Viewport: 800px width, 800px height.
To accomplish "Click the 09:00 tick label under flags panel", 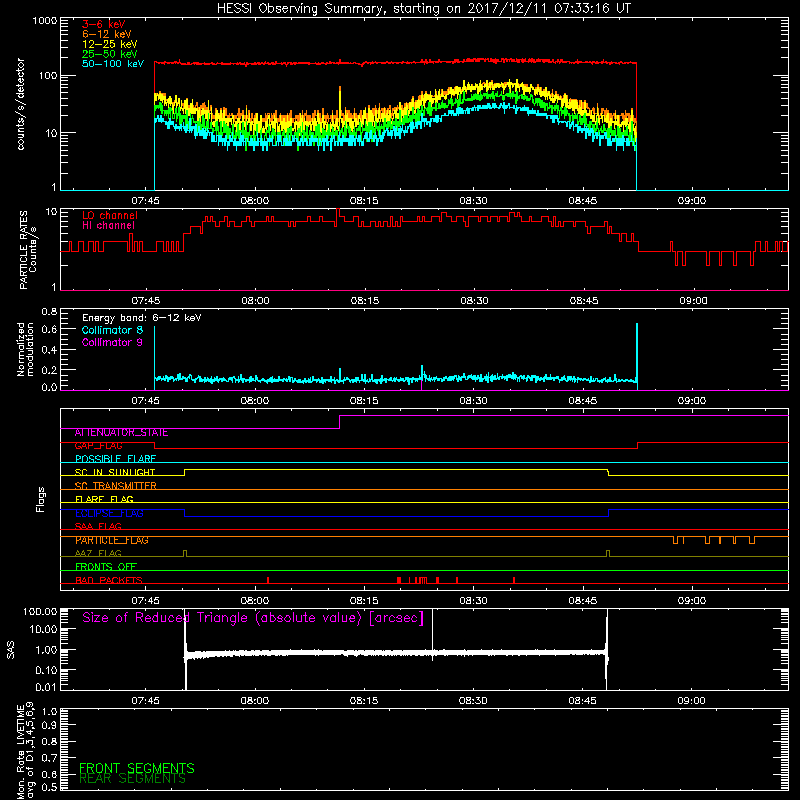I will coord(692,601).
